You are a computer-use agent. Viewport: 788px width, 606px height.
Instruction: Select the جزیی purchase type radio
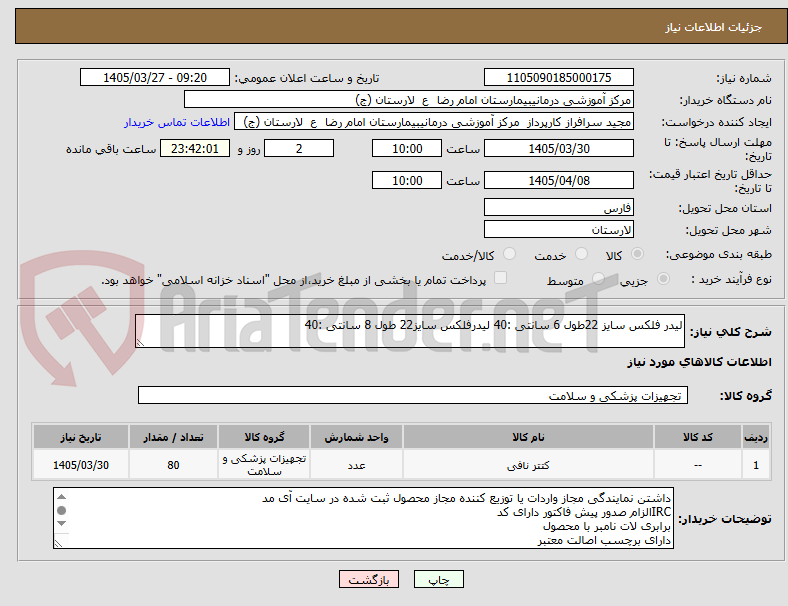(663, 278)
